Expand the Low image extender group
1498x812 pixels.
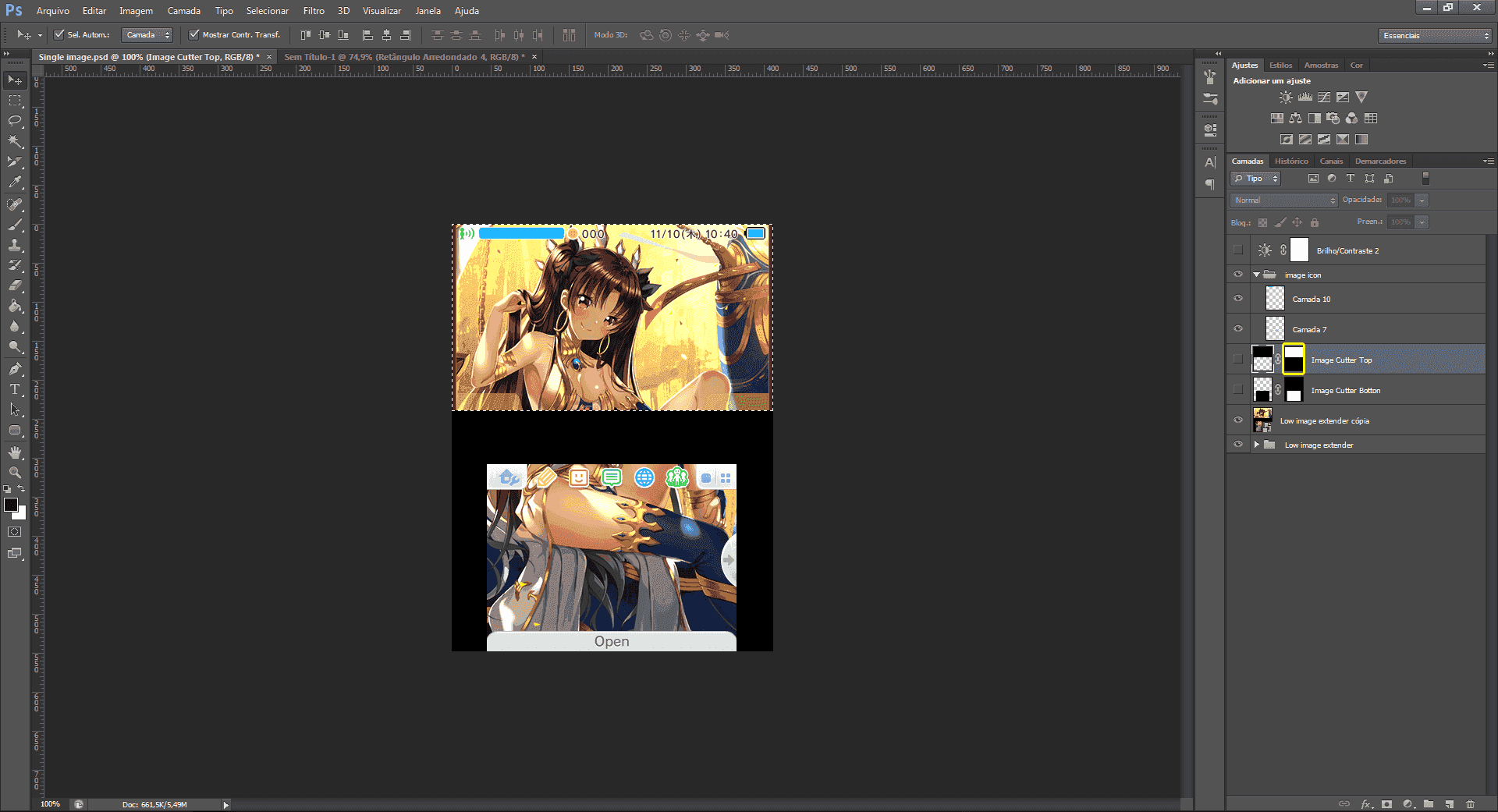(1256, 445)
